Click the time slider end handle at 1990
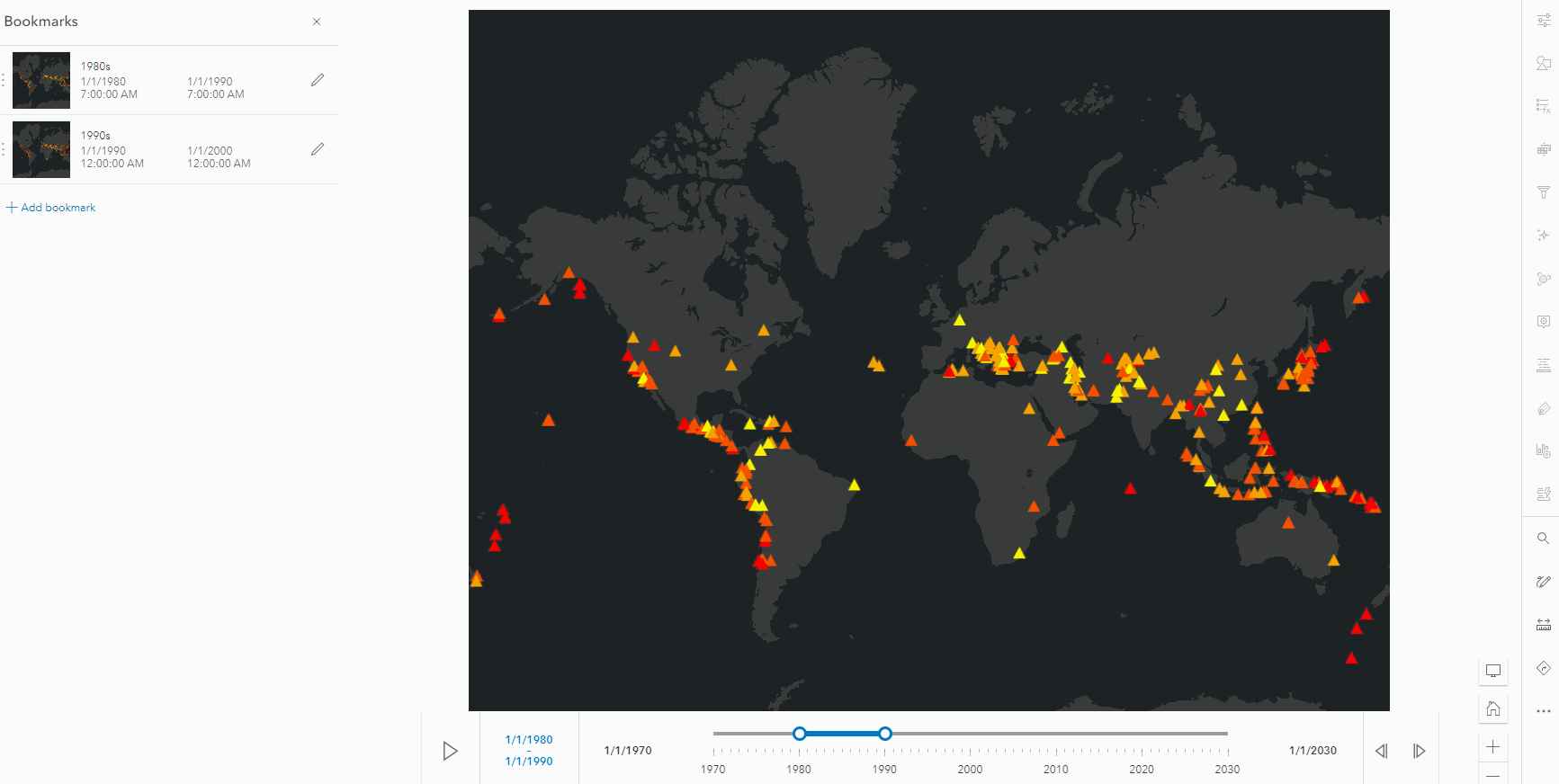This screenshot has width=1559, height=784. [885, 734]
